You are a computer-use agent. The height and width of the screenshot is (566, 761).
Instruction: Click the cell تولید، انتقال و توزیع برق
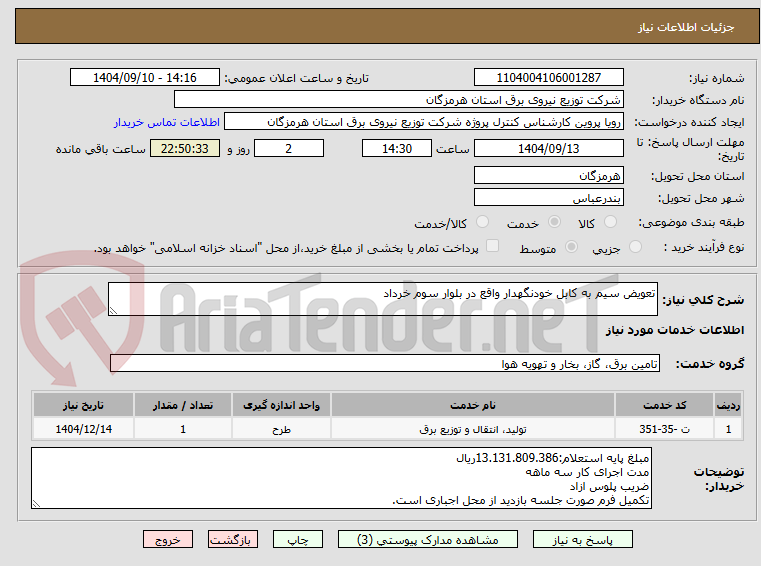(473, 429)
